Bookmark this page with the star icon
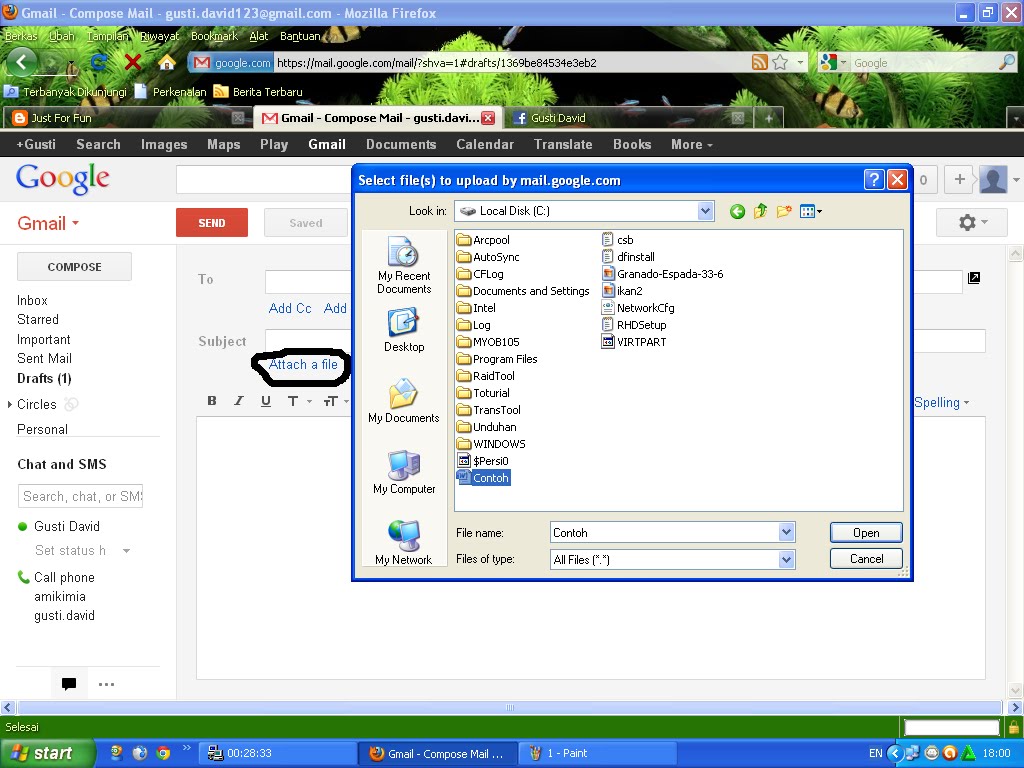This screenshot has width=1024, height=768. tap(780, 63)
